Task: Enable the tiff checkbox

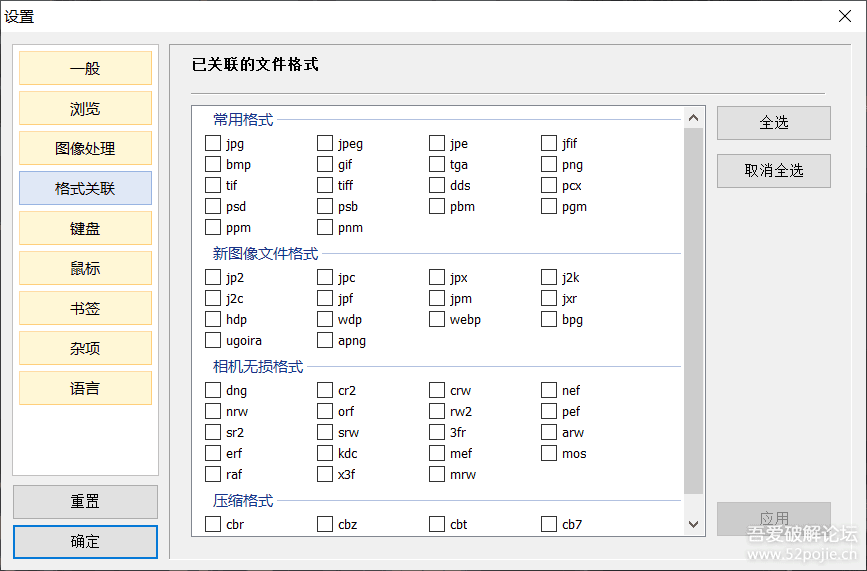Action: pos(325,185)
